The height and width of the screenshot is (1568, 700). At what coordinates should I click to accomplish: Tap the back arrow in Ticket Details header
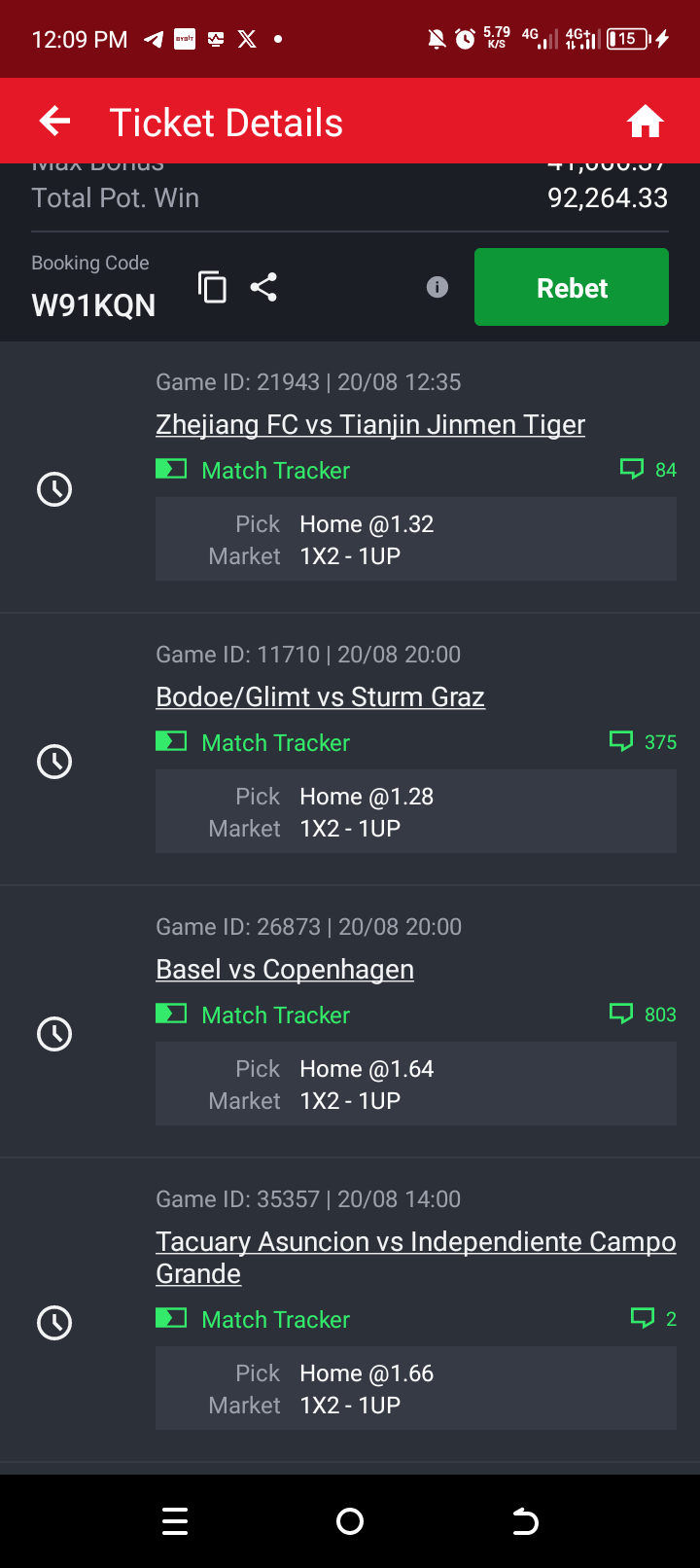(x=55, y=122)
